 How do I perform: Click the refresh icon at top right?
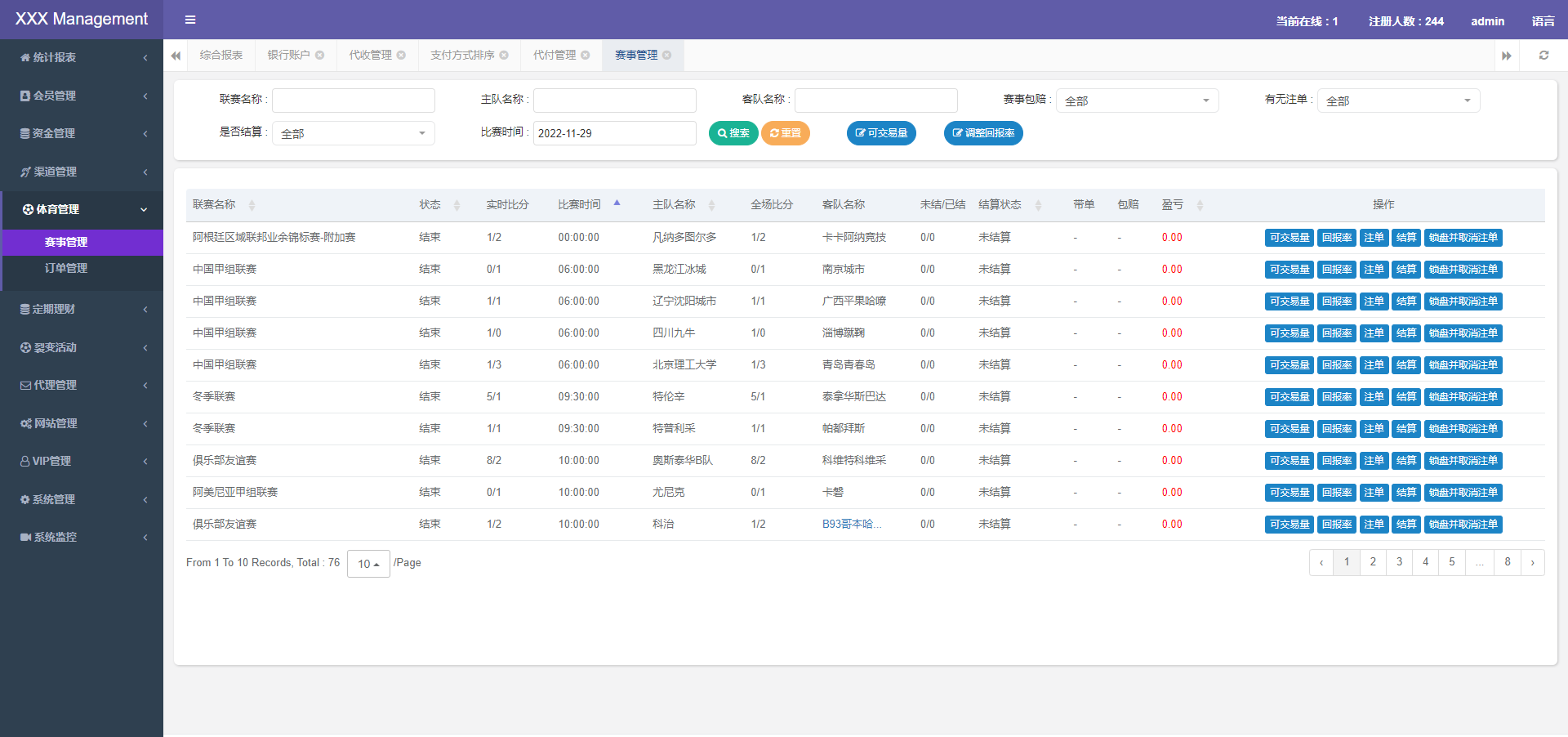[x=1543, y=56]
